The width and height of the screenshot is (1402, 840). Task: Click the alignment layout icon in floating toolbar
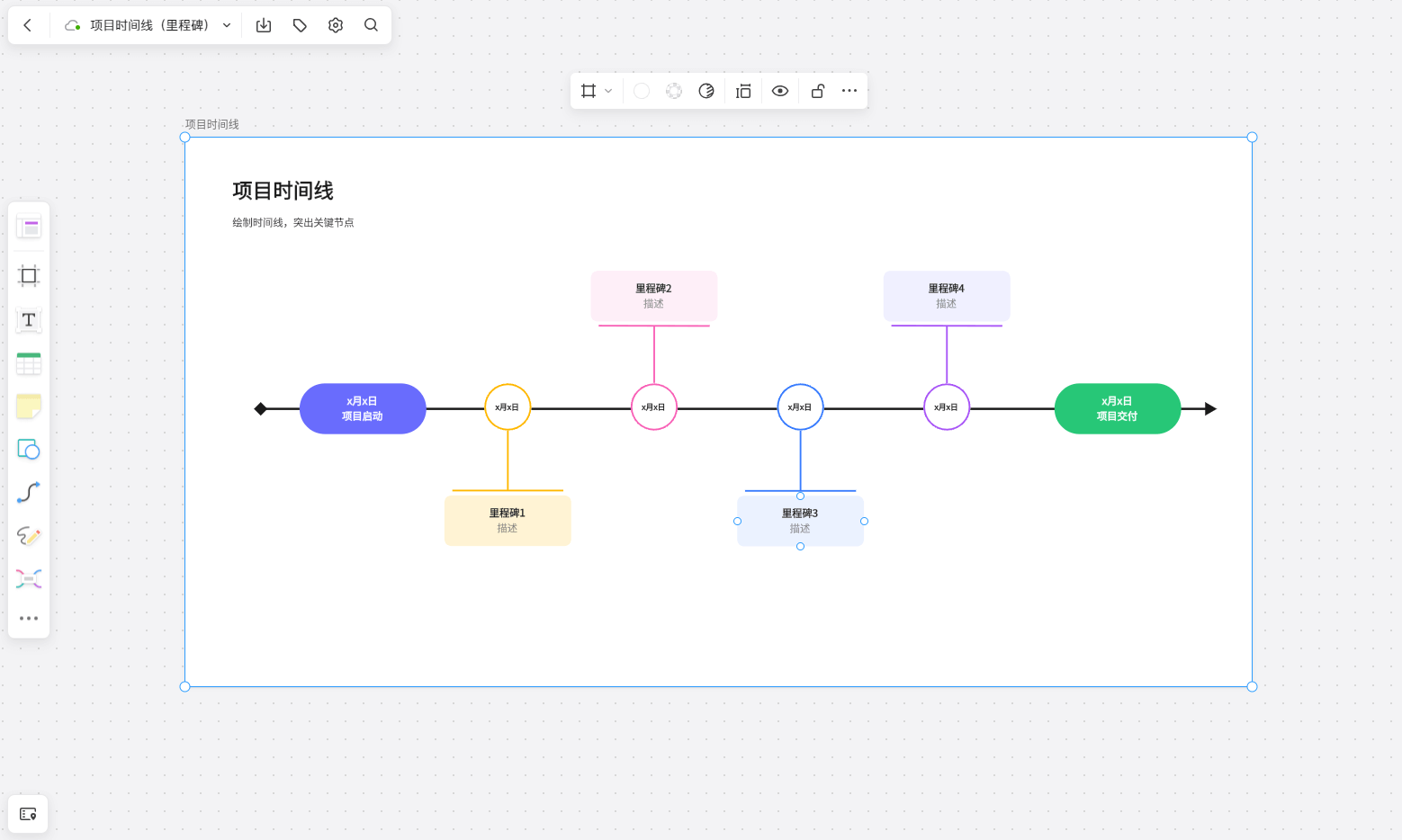coord(743,91)
